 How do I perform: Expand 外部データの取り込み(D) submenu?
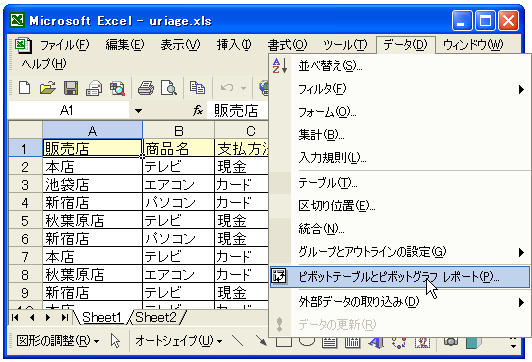pyautogui.click(x=400, y=302)
